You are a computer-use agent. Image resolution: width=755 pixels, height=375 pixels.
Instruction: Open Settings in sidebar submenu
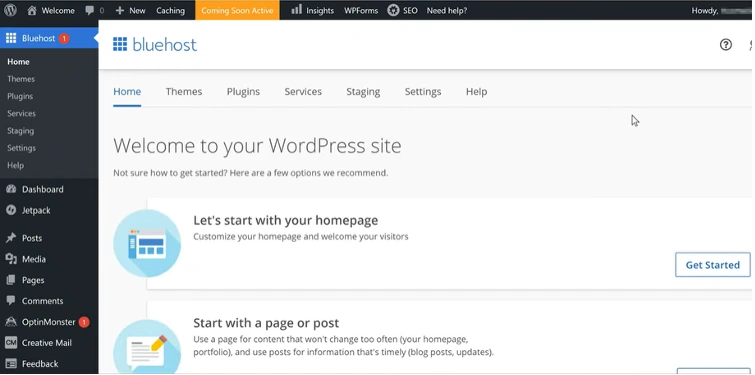pyautogui.click(x=21, y=148)
